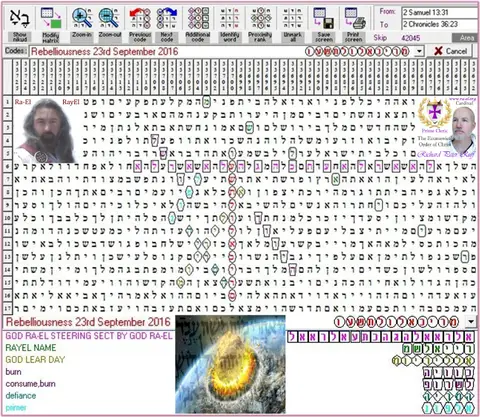Click the Show nikud Hebrew letters icon

[x=20, y=18]
